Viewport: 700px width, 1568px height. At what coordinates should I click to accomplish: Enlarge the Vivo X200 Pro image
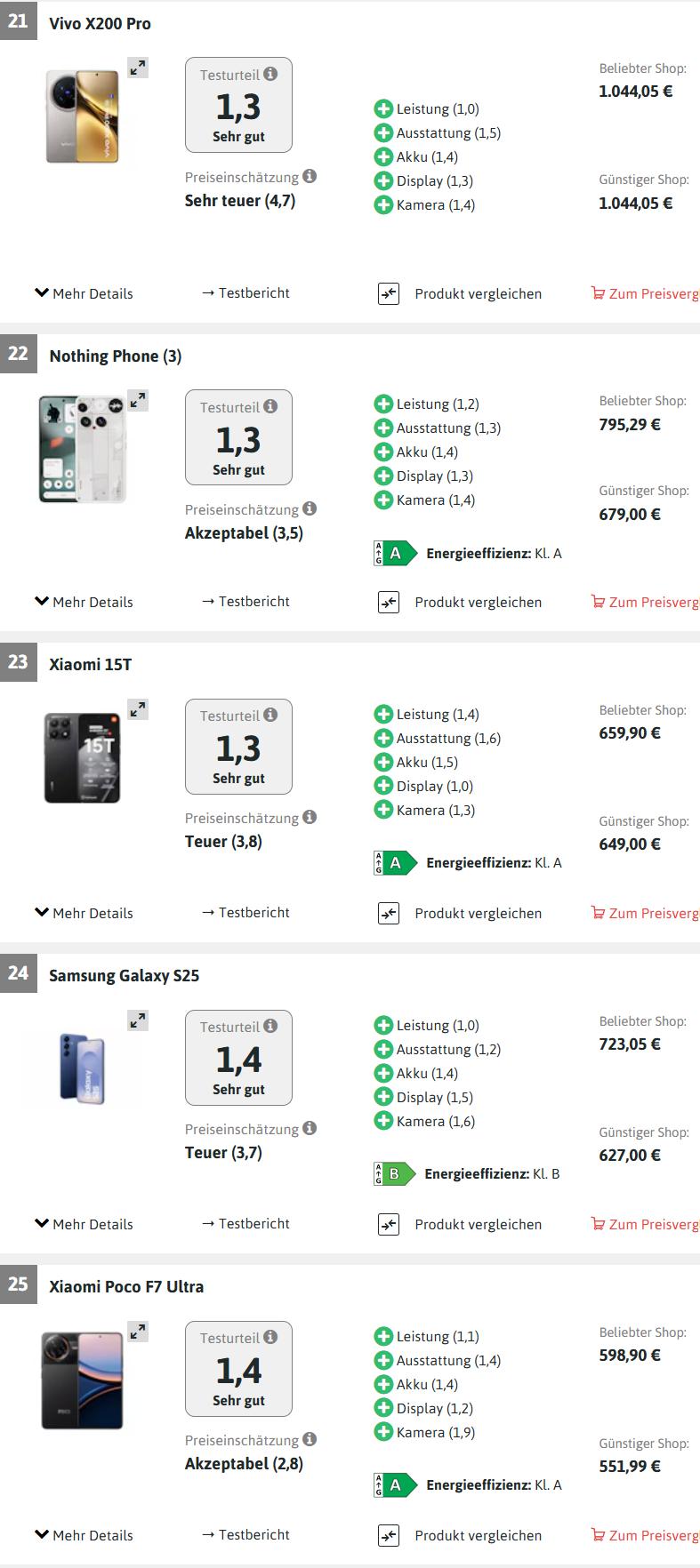pyautogui.click(x=138, y=68)
